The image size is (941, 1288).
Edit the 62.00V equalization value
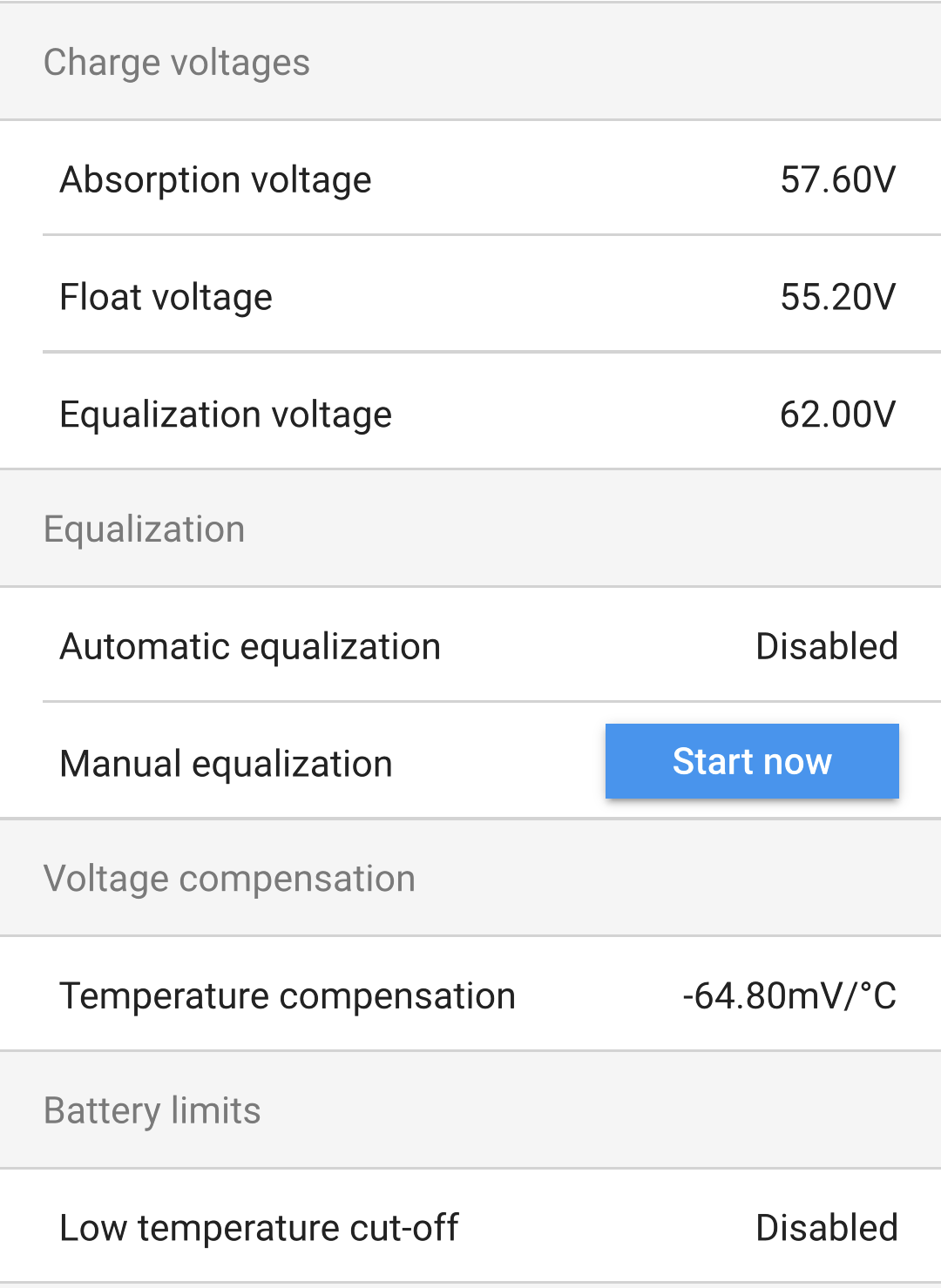point(837,415)
